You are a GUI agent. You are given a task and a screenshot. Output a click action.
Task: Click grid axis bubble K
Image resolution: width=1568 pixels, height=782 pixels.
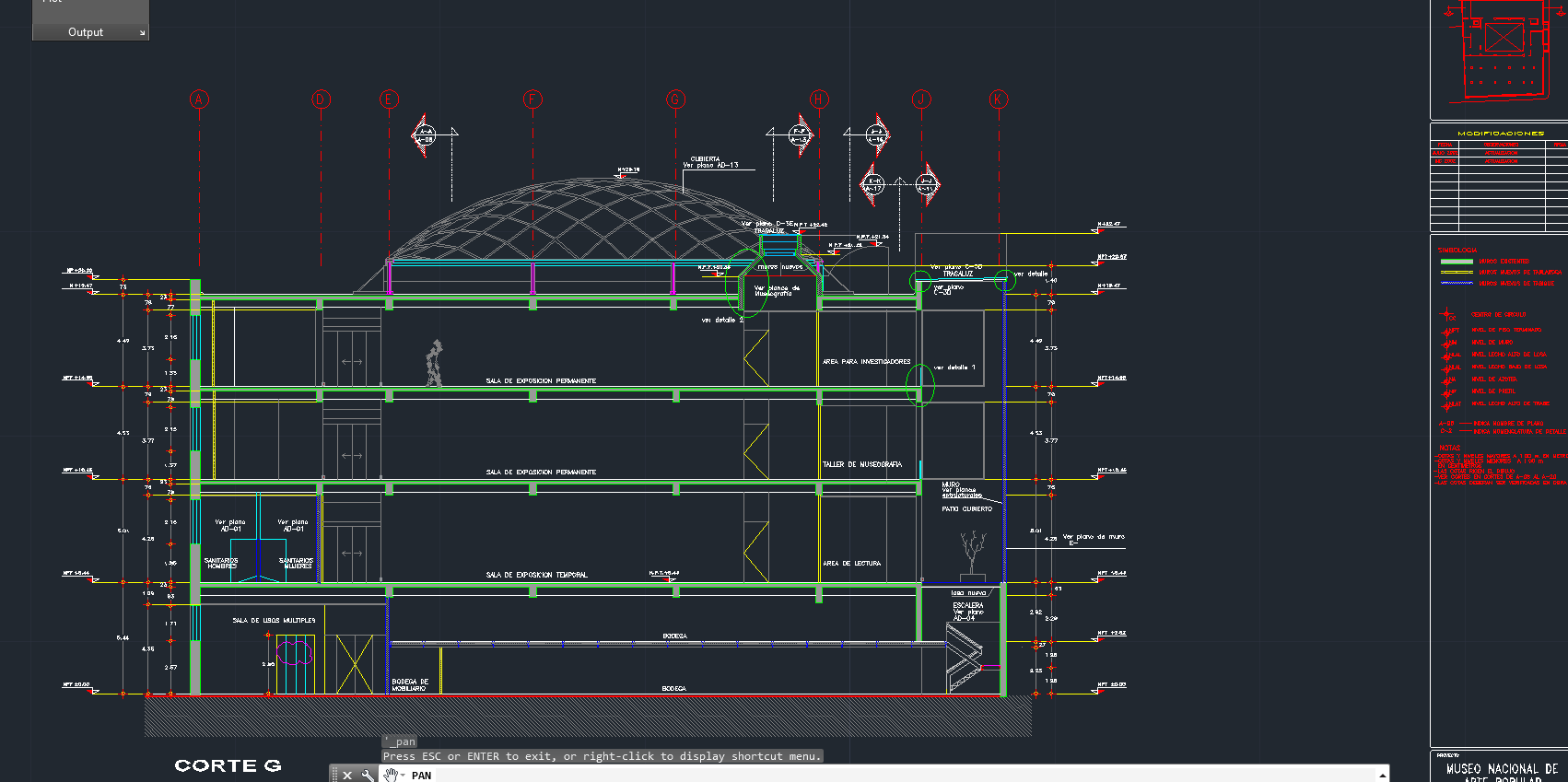click(x=999, y=99)
